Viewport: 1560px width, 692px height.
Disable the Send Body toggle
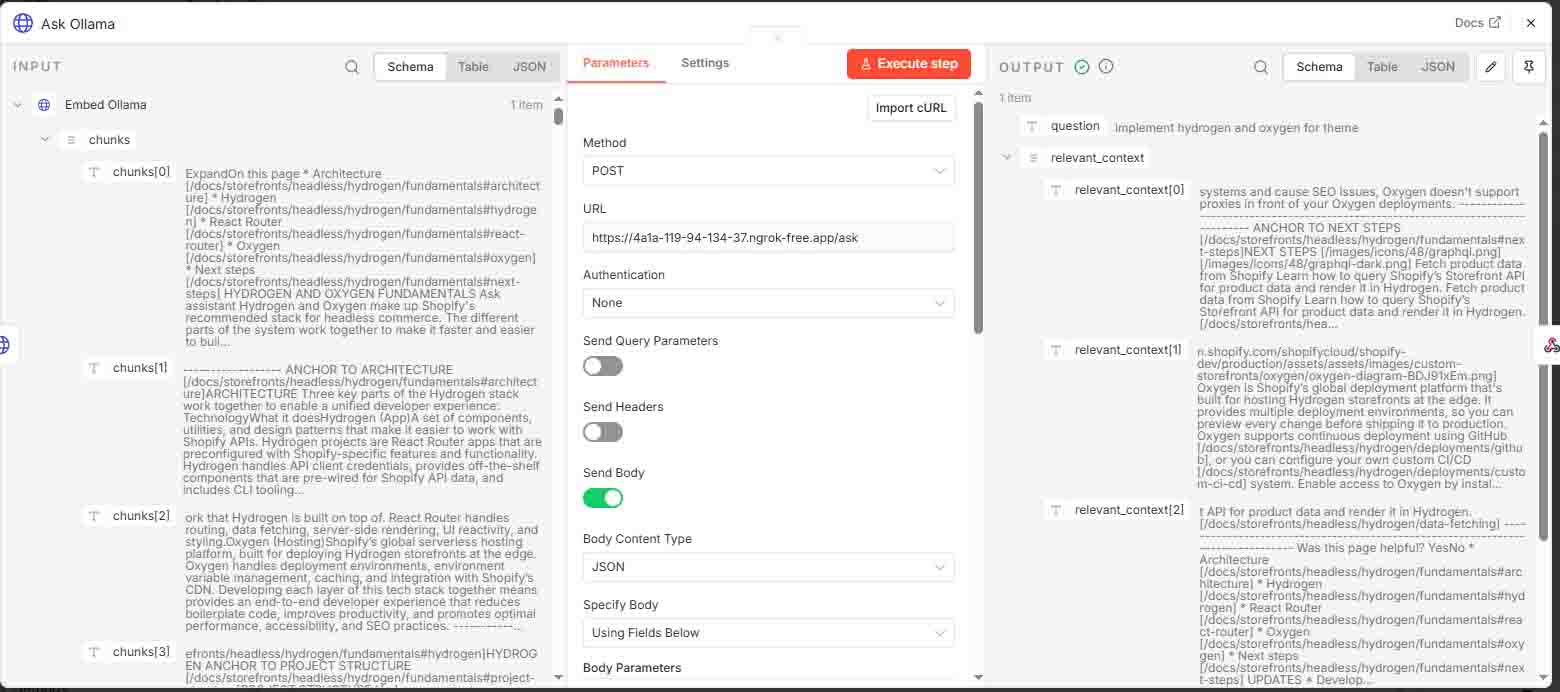click(603, 498)
